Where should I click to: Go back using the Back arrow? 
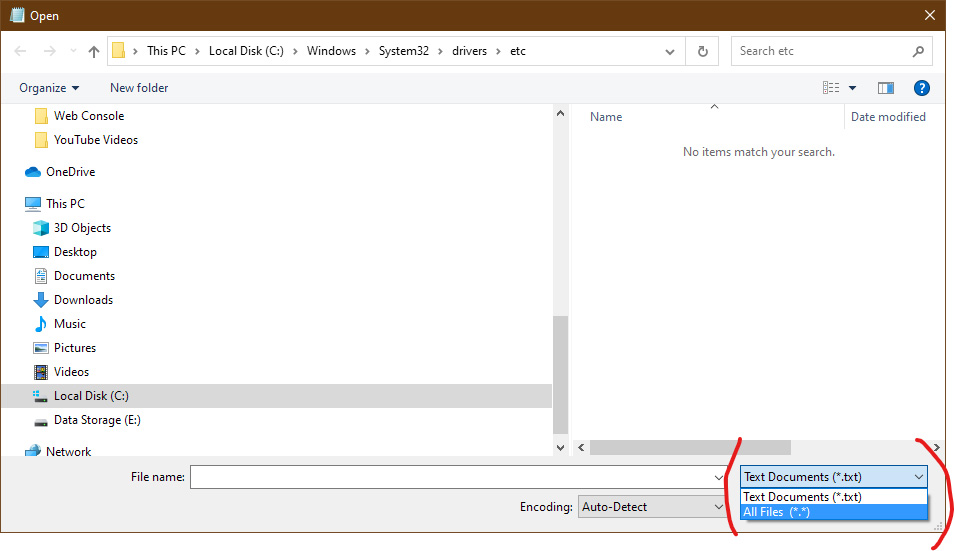(x=20, y=51)
